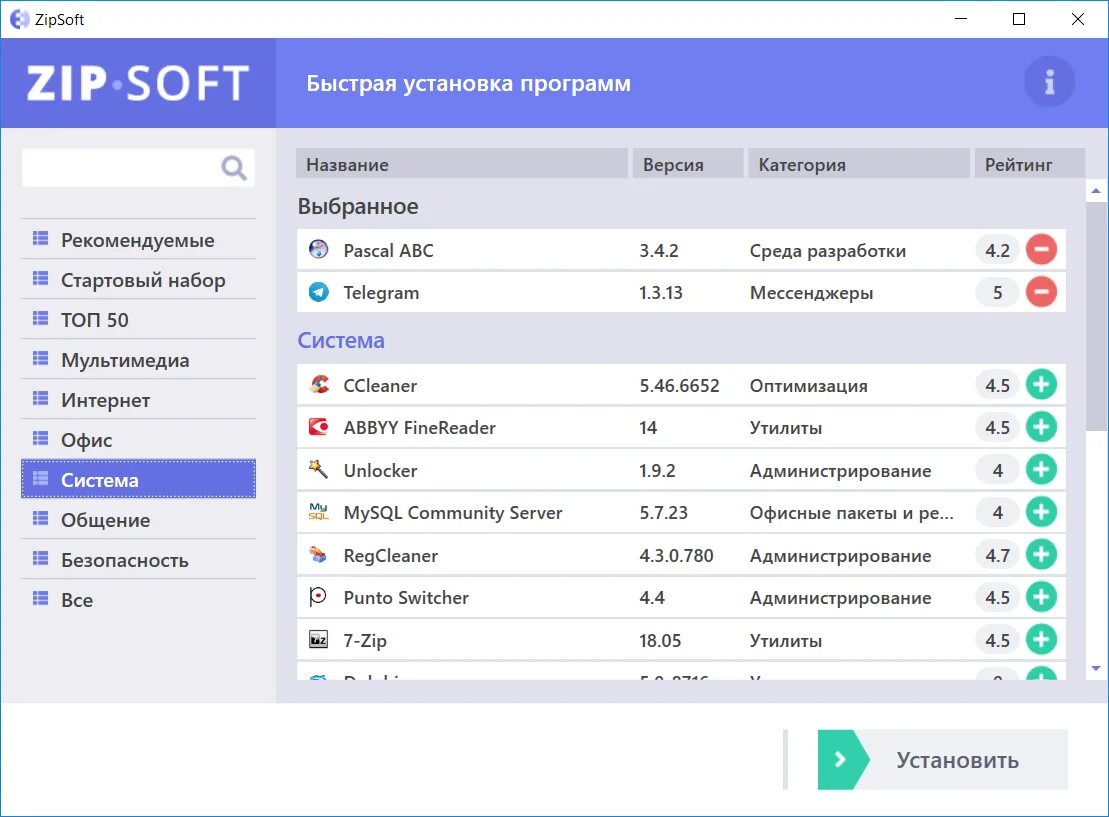The height and width of the screenshot is (817, 1109).
Task: Open the Рекомендуемые category
Action: tap(138, 240)
